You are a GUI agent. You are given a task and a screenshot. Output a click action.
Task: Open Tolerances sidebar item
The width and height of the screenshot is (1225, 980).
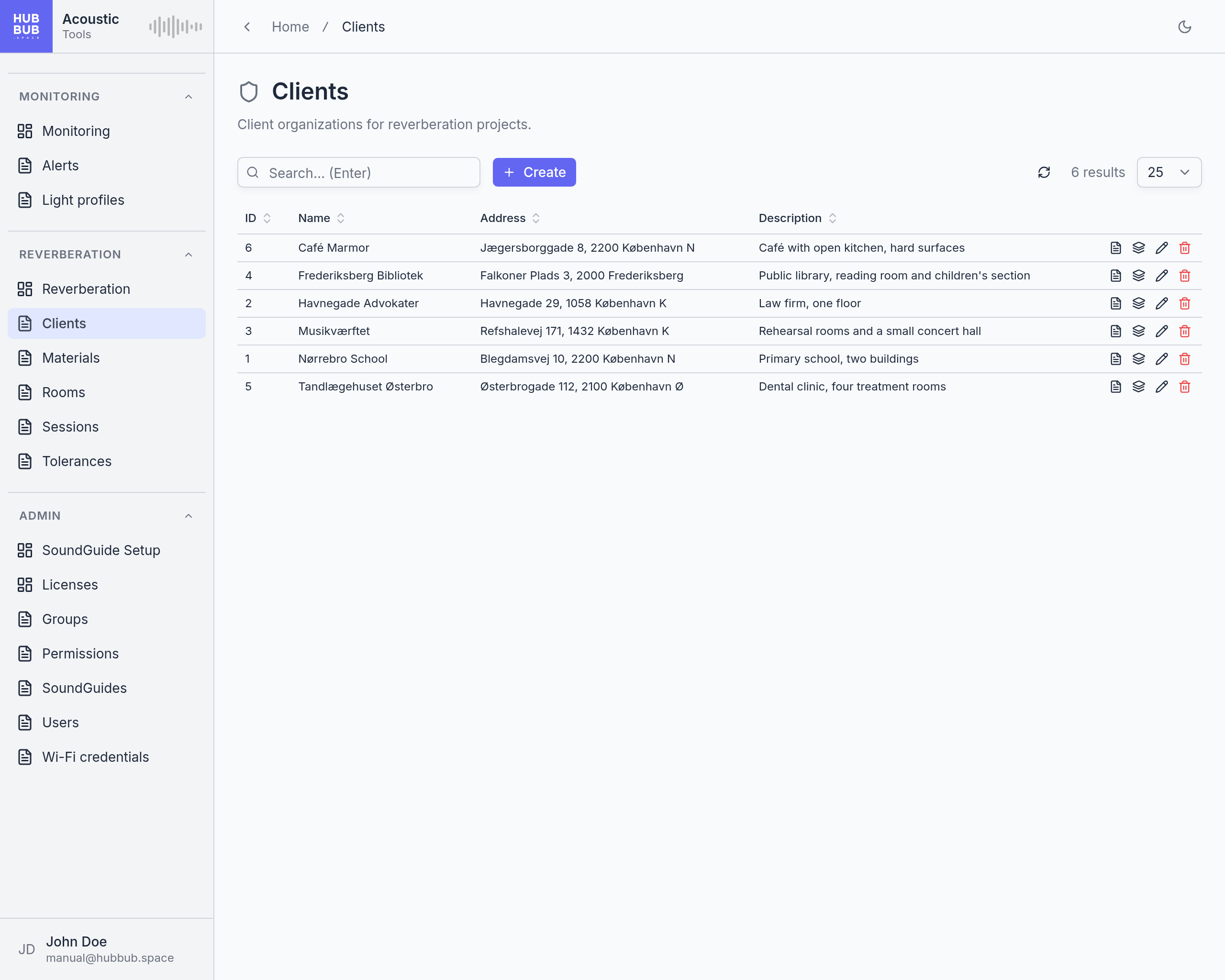tap(107, 461)
